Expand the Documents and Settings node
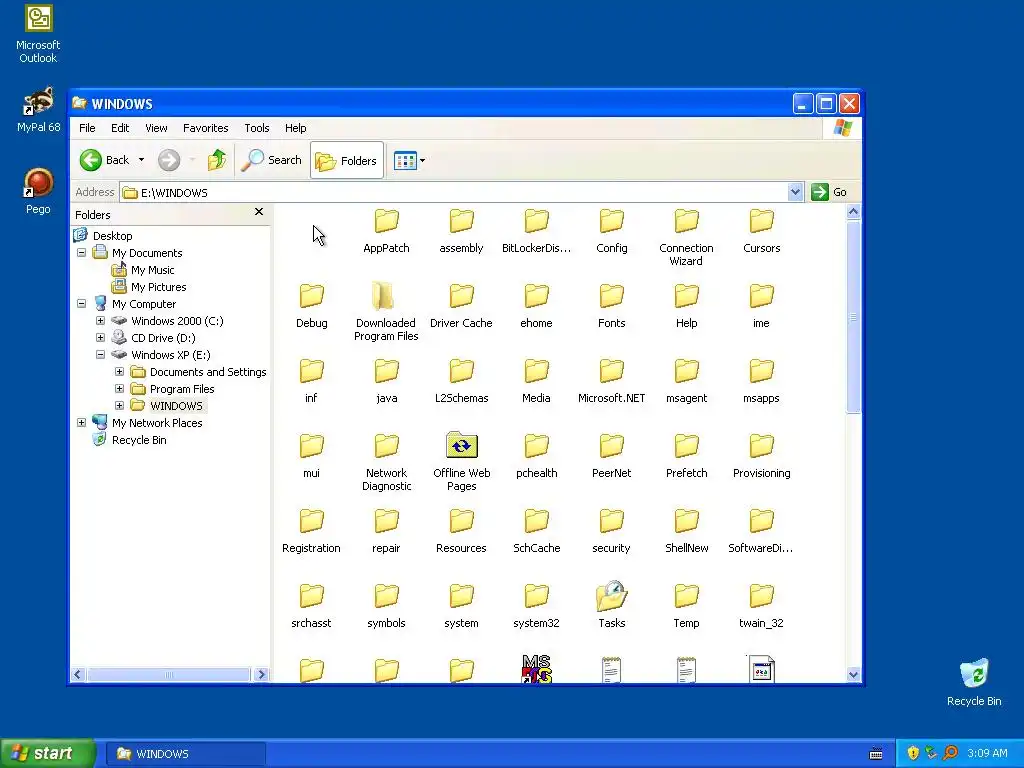The image size is (1024, 768). [120, 371]
